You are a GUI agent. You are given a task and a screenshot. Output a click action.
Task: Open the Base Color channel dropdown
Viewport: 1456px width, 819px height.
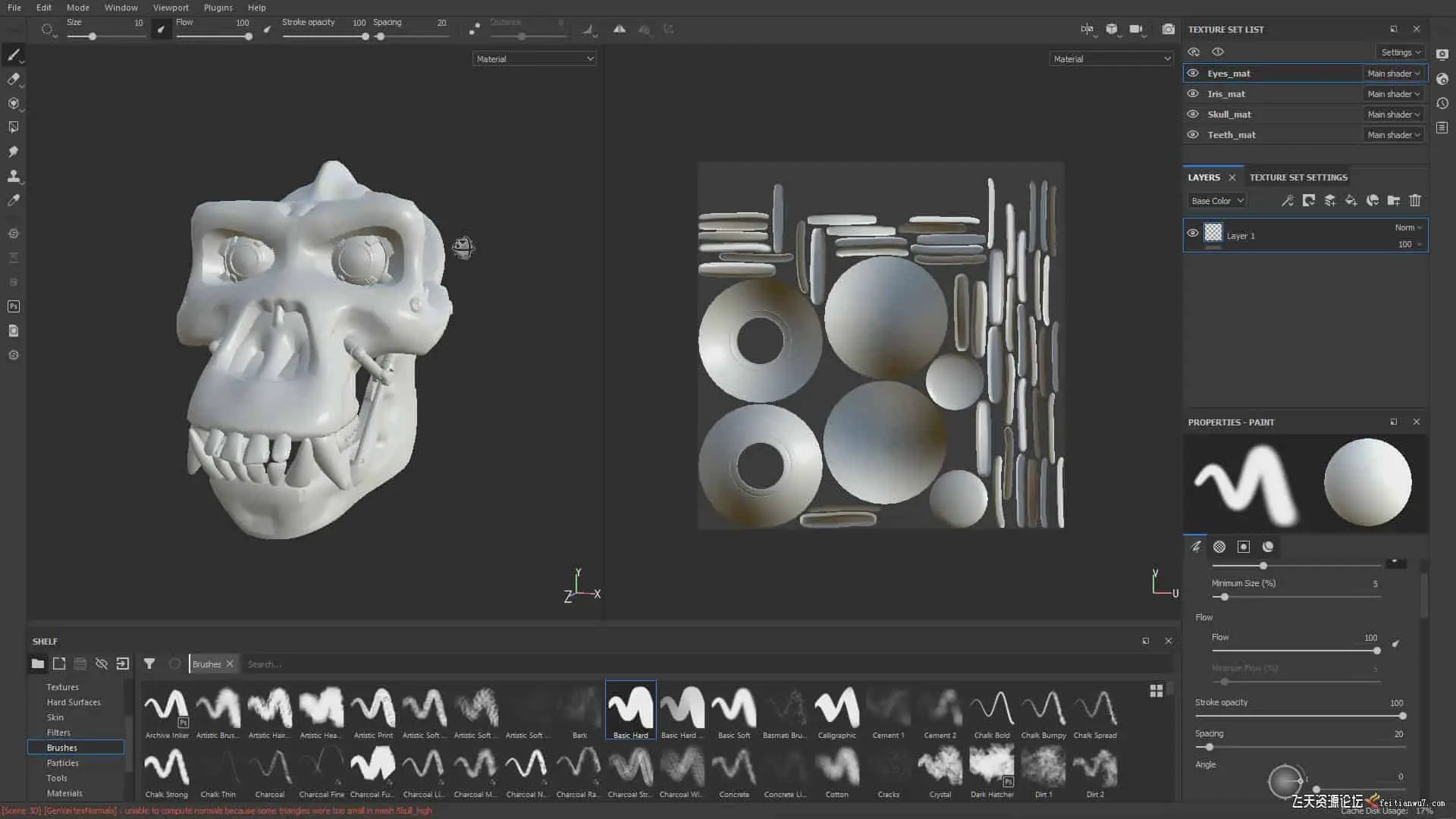(x=1217, y=201)
